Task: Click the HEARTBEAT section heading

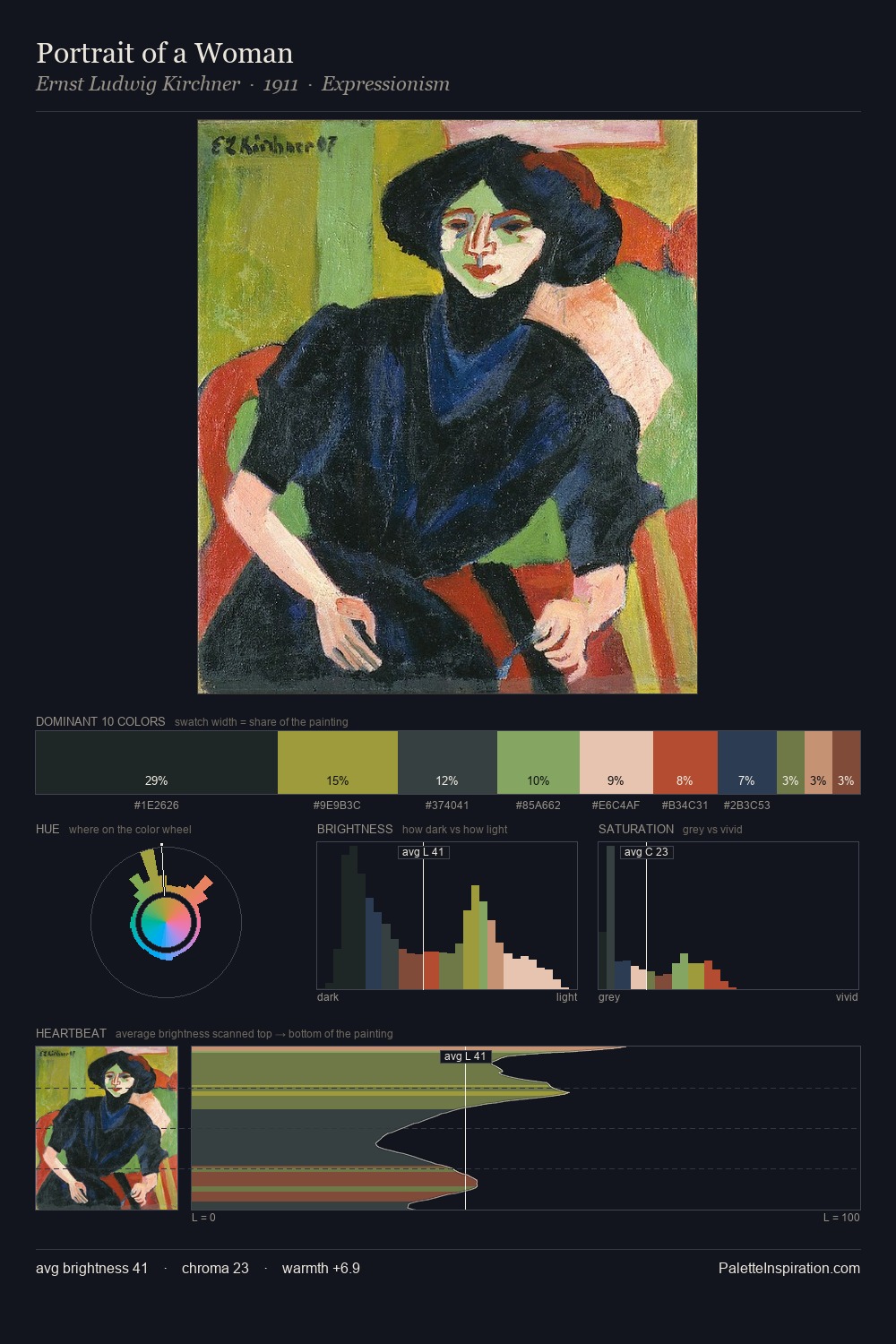Action: click(71, 1033)
